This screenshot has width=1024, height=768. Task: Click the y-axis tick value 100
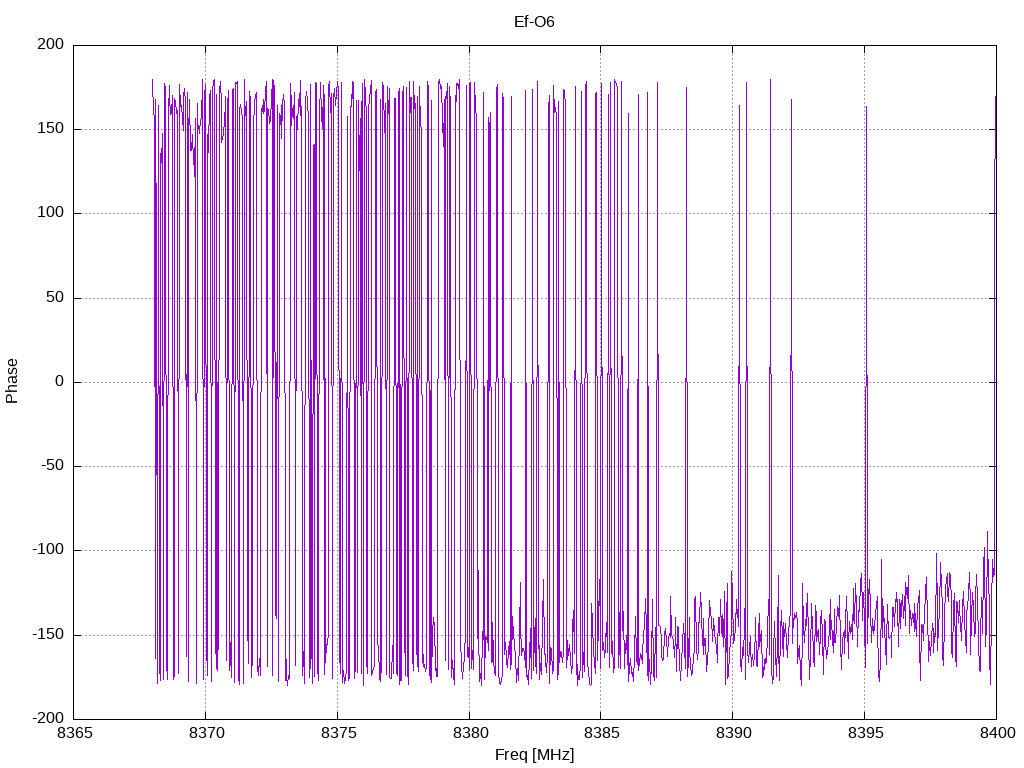pos(51,213)
